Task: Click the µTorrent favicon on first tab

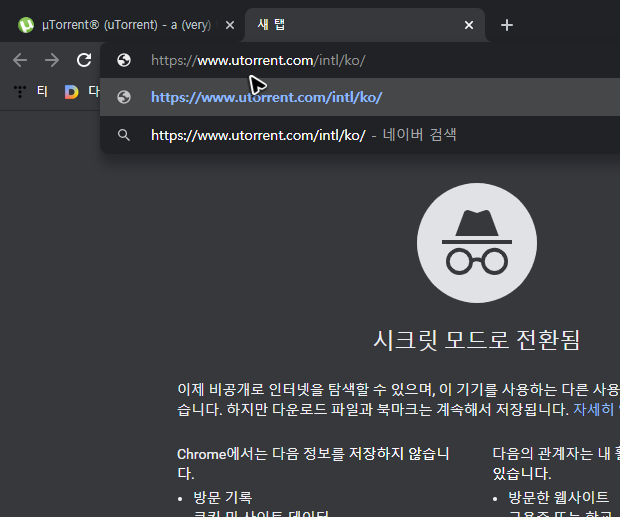Action: point(26,25)
